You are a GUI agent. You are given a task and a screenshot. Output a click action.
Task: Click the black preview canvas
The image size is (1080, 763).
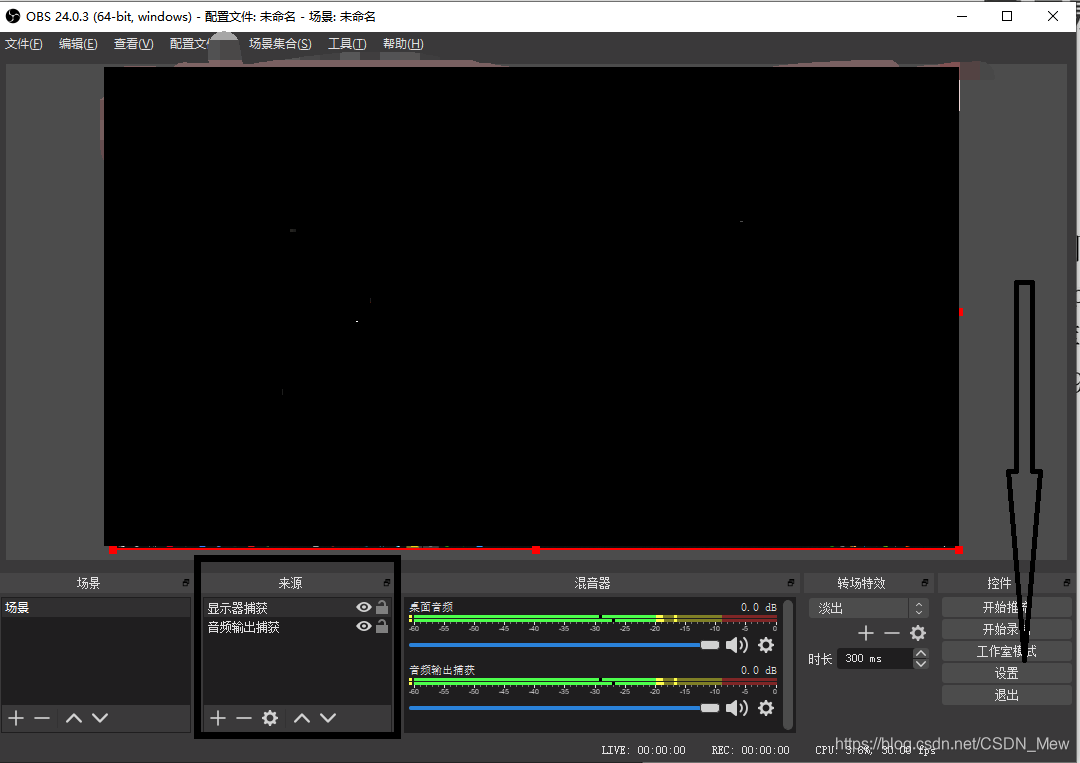tap(531, 306)
